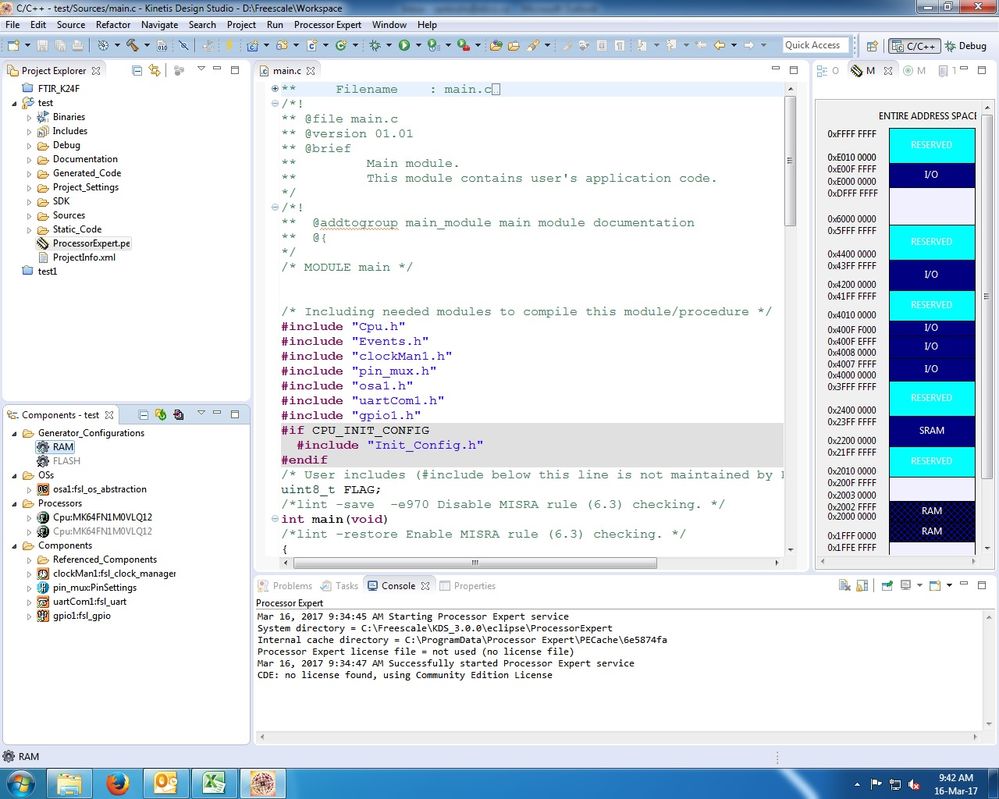Screen dimensions: 999x799
Task: Click RESERVED block at 0xFFFF FFFF
Action: (931, 145)
